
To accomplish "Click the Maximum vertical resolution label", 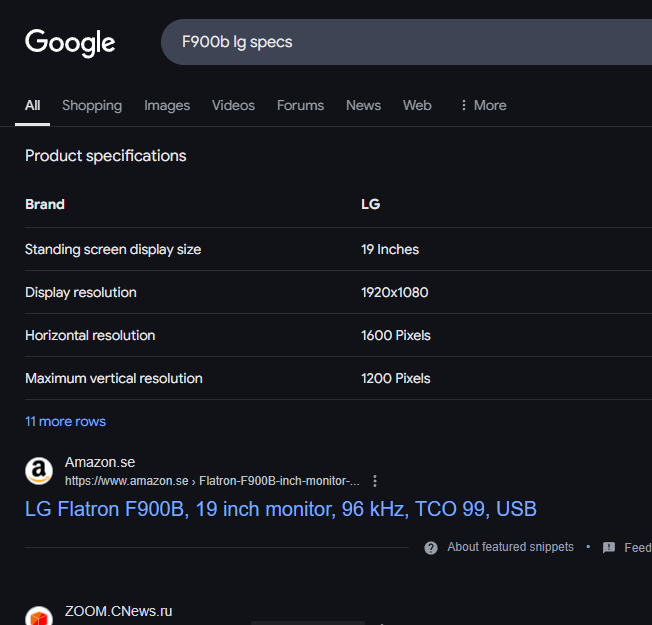I will 114,378.
